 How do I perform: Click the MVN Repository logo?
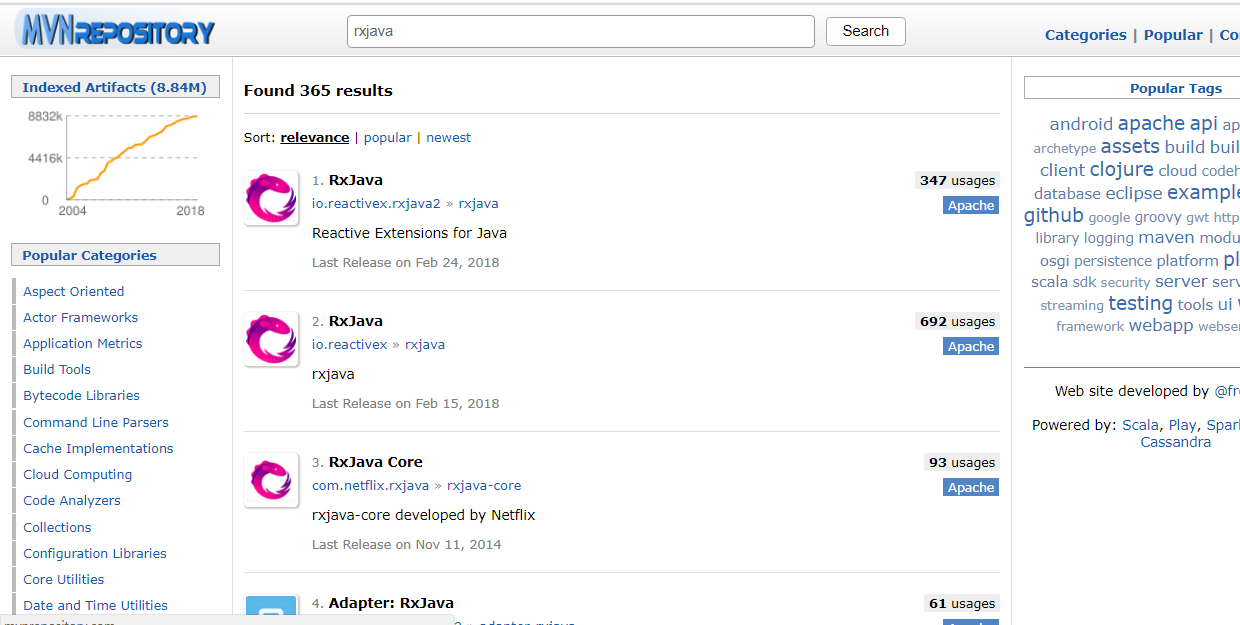(x=115, y=30)
